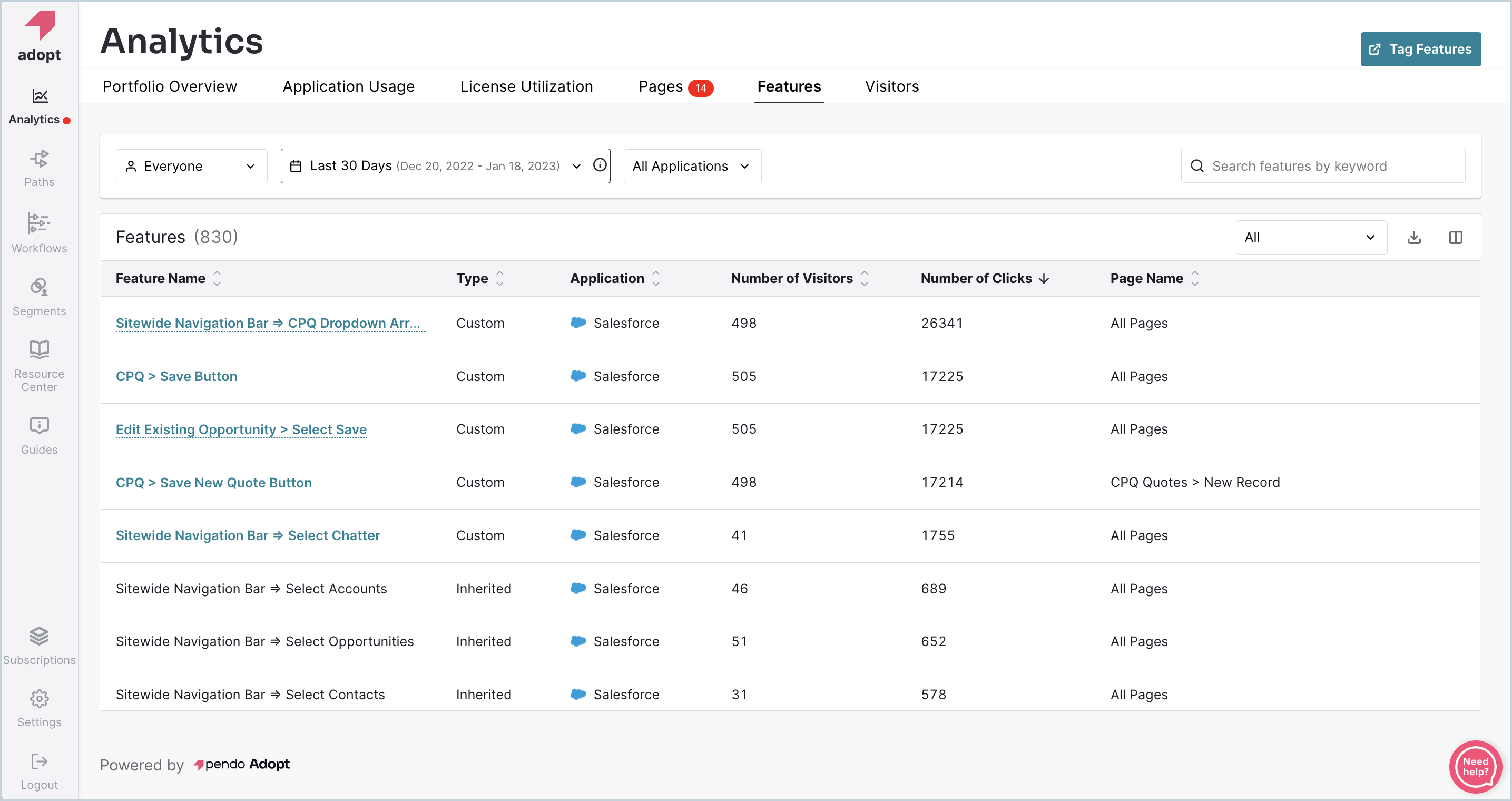Sort by the Type column arrows
This screenshot has height=801, width=1512.
coord(499,278)
